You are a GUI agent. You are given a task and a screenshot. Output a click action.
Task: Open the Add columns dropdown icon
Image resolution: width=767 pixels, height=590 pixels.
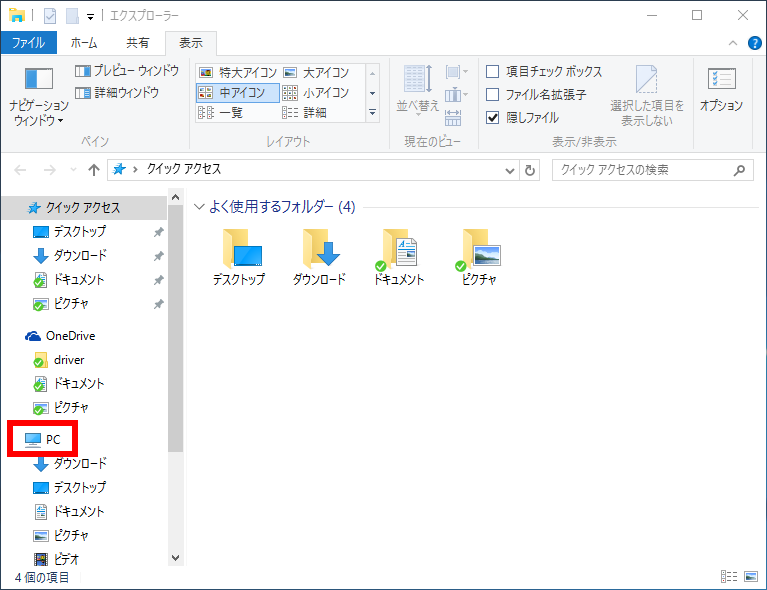tap(456, 94)
